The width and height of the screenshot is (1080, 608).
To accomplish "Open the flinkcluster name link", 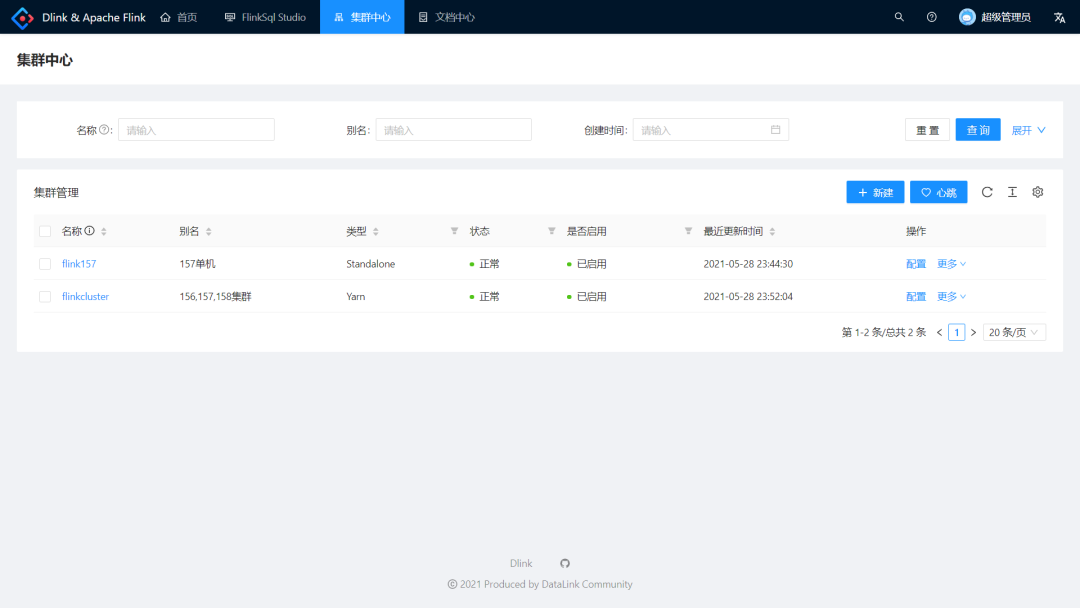I will [85, 296].
